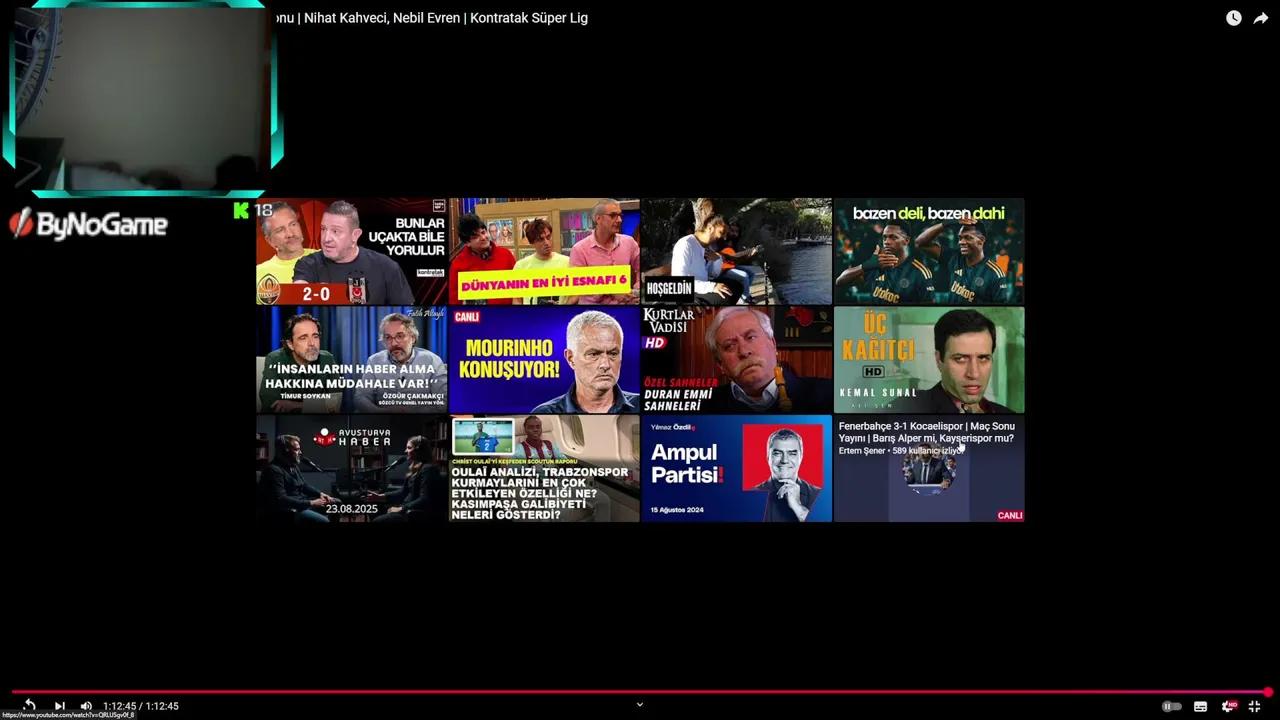Mute the volume speaker icon
The height and width of the screenshot is (720, 1280).
pos(86,706)
